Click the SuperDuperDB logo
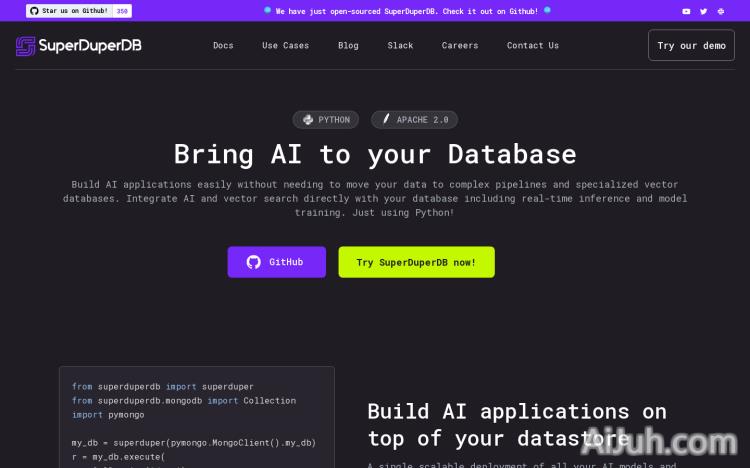Image resolution: width=750 pixels, height=468 pixels. pos(79,46)
